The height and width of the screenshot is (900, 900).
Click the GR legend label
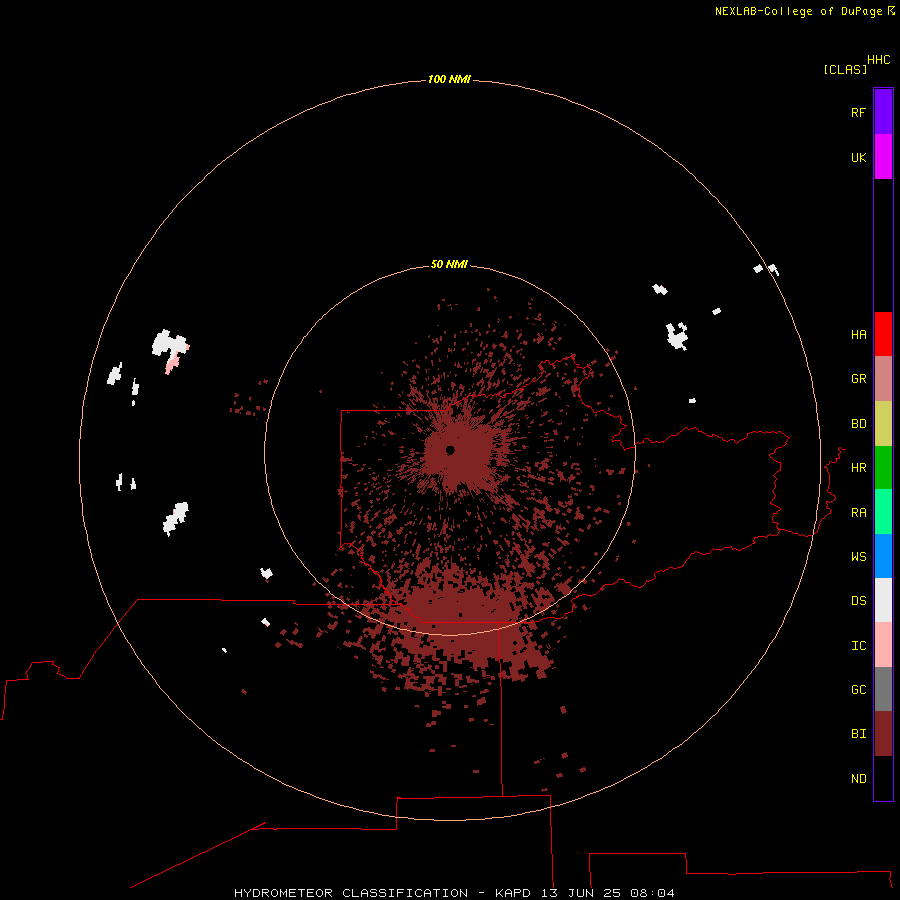(x=858, y=379)
